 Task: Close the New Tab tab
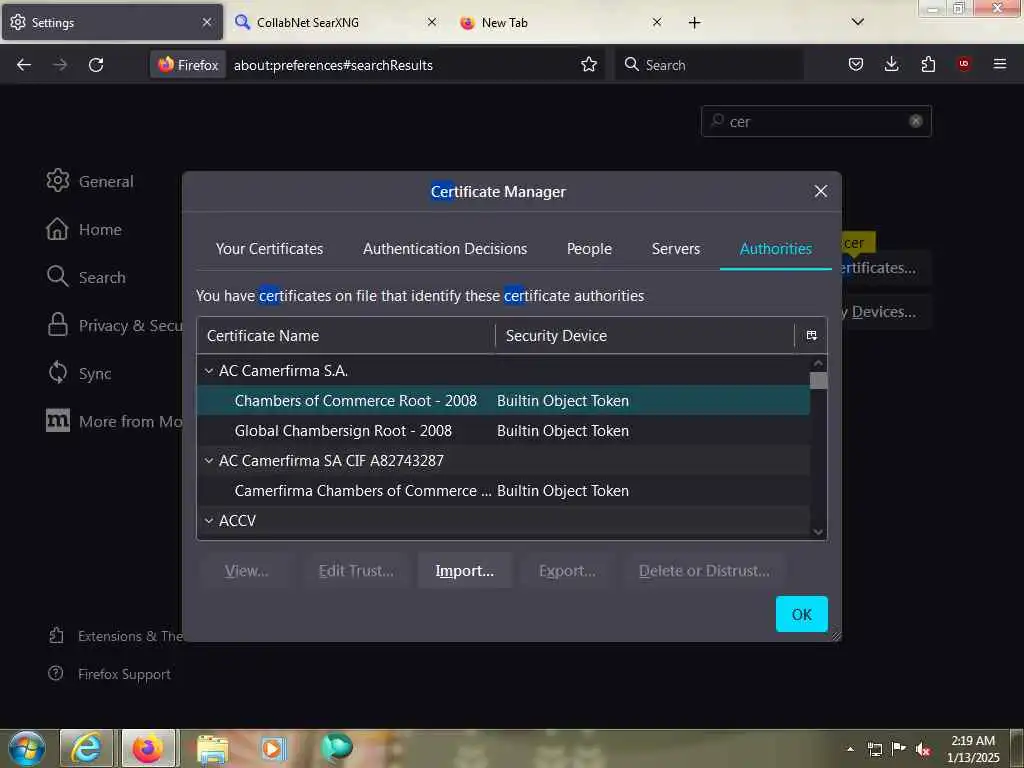pos(657,22)
